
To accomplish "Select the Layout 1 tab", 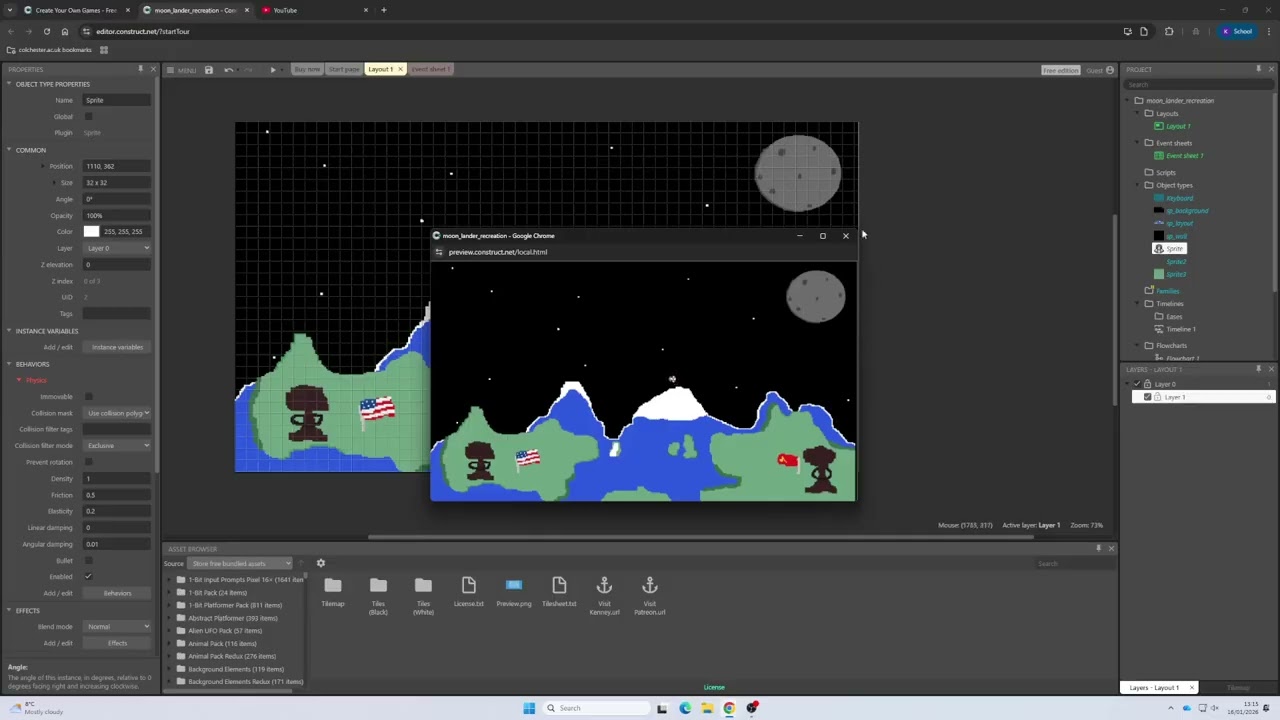I will [380, 70].
